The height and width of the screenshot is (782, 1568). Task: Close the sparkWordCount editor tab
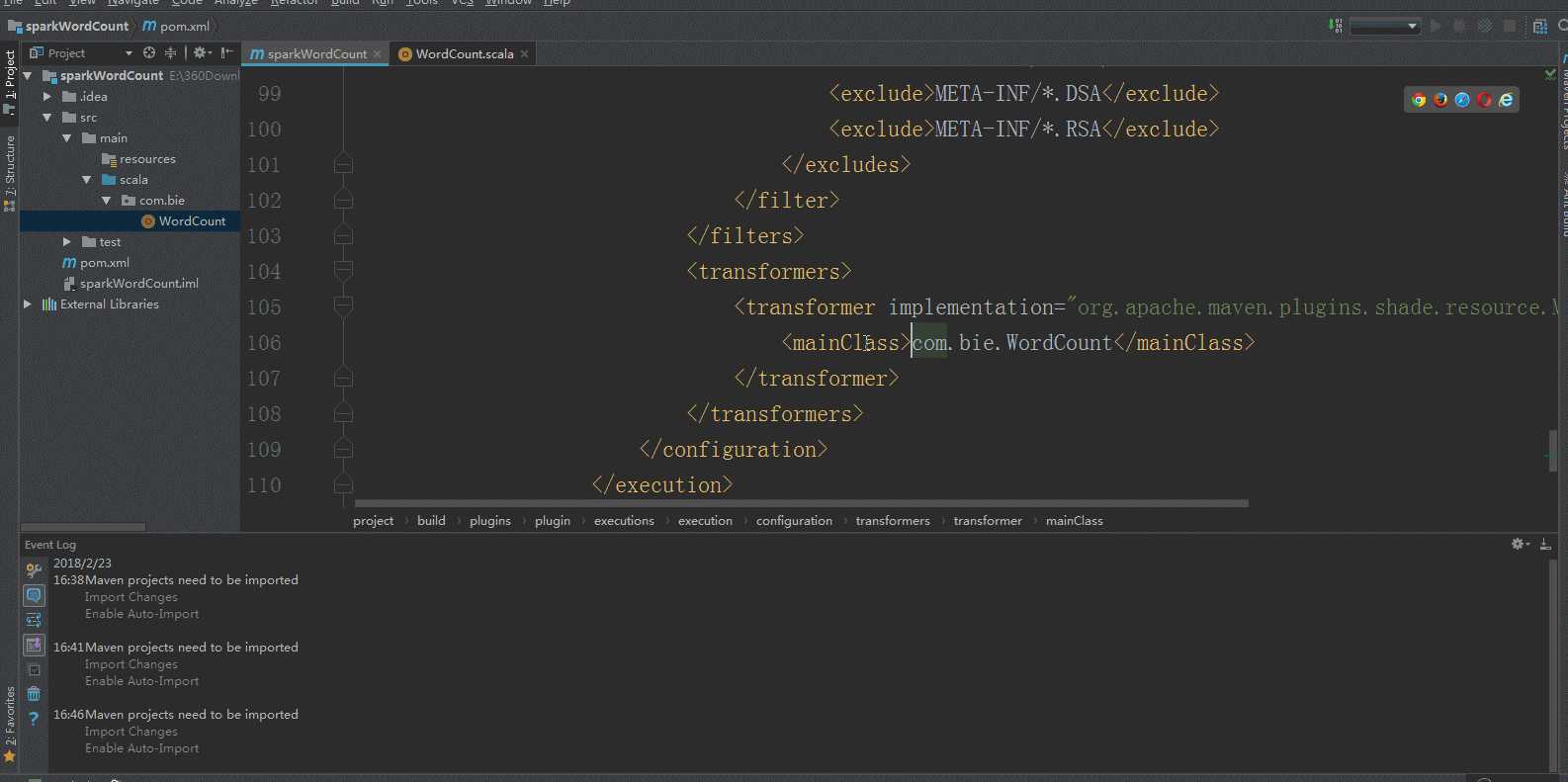pyautogui.click(x=378, y=54)
